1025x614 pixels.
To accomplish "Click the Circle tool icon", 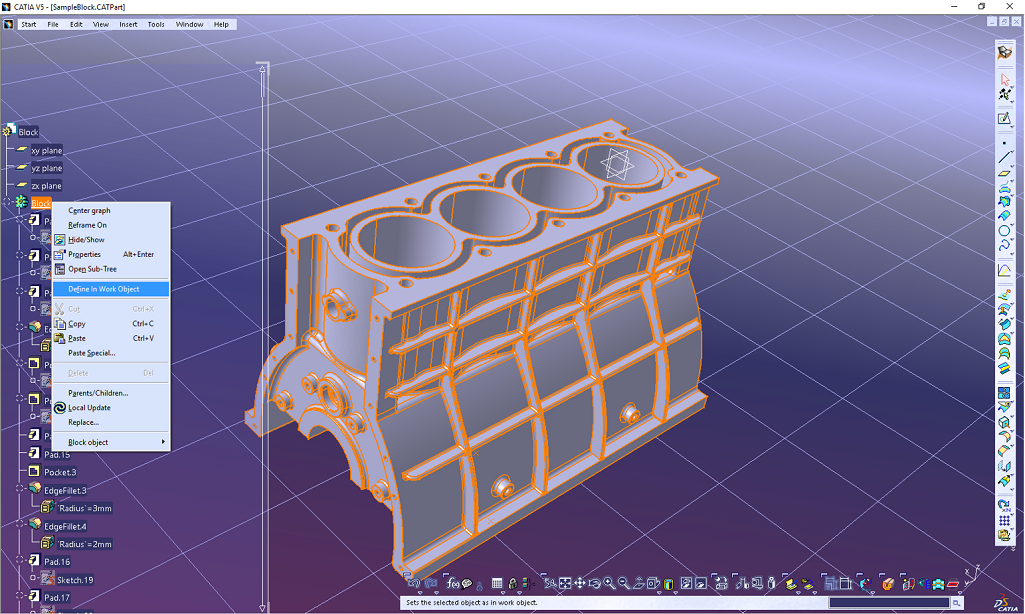I will 1005,231.
